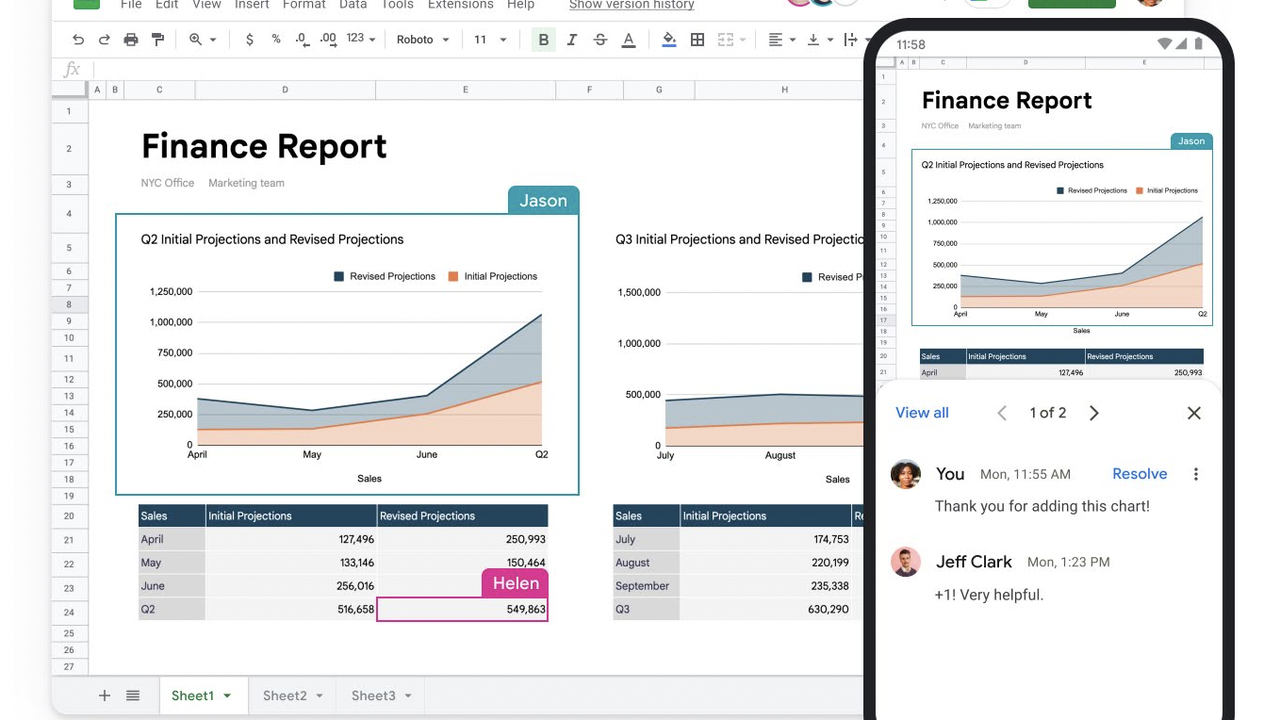The width and height of the screenshot is (1280, 720).
Task: Add a new sheet with the plus button
Action: (x=104, y=694)
